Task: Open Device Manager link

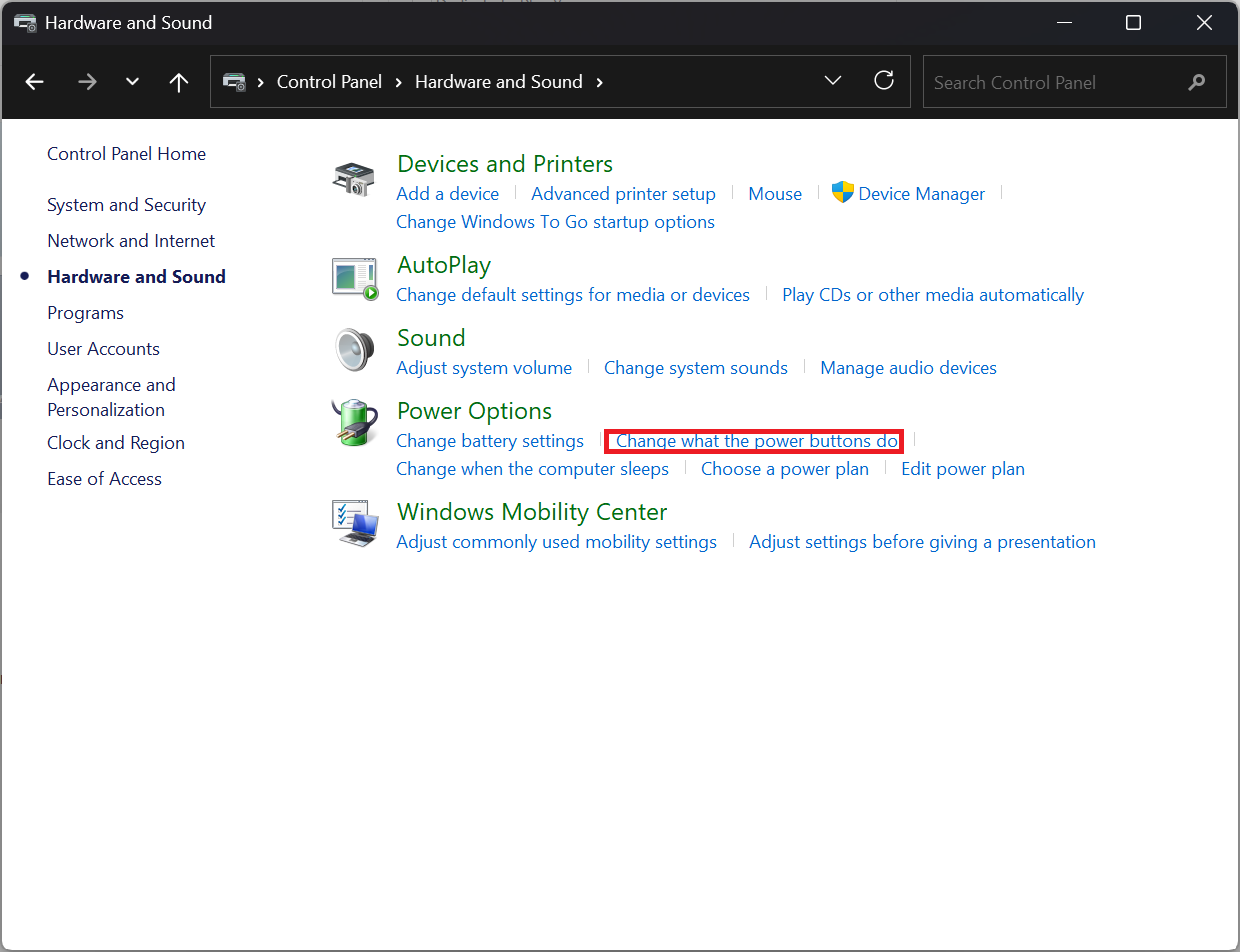Action: 921,194
